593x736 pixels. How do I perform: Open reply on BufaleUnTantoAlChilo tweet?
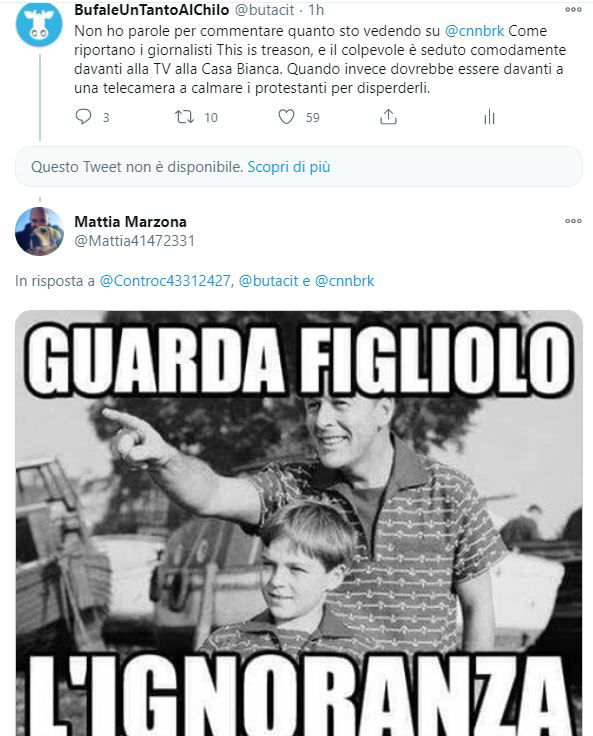pos(84,116)
